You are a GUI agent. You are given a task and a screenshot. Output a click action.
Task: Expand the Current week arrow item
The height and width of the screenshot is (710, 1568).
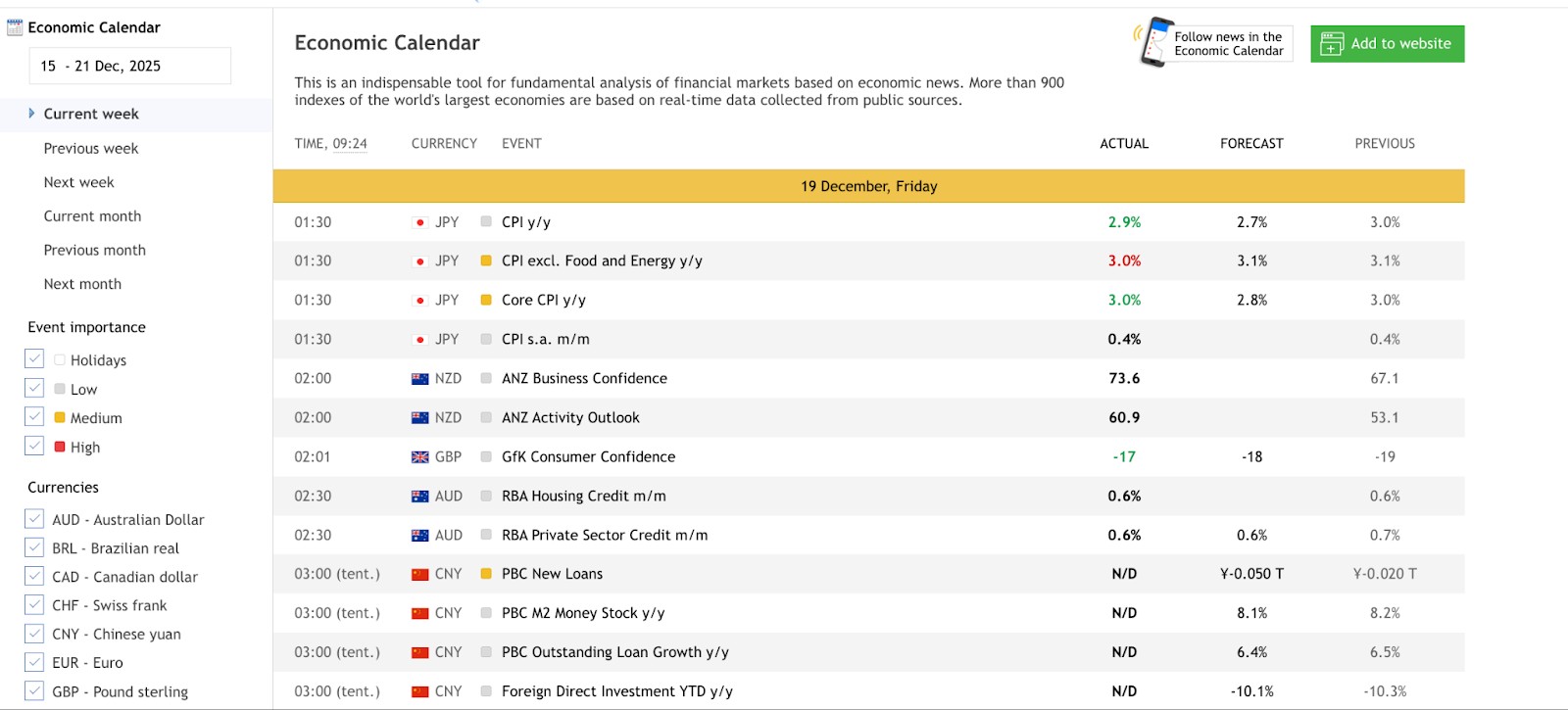click(31, 114)
